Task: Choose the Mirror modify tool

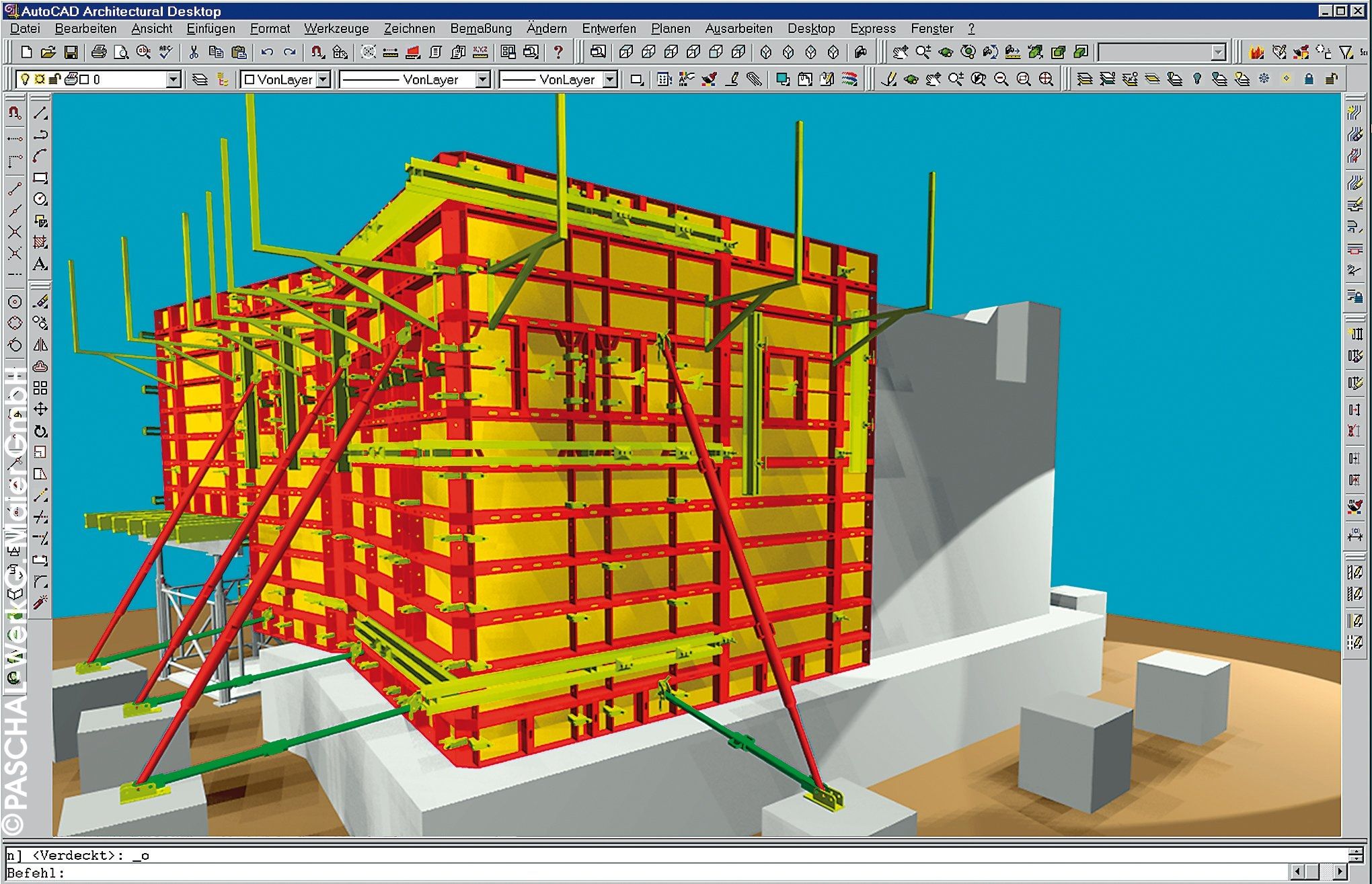Action: point(40,345)
